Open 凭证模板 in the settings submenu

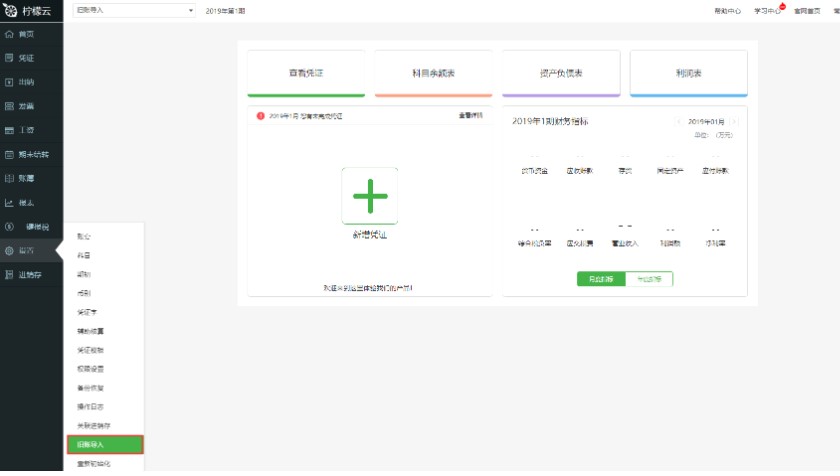tap(91, 350)
